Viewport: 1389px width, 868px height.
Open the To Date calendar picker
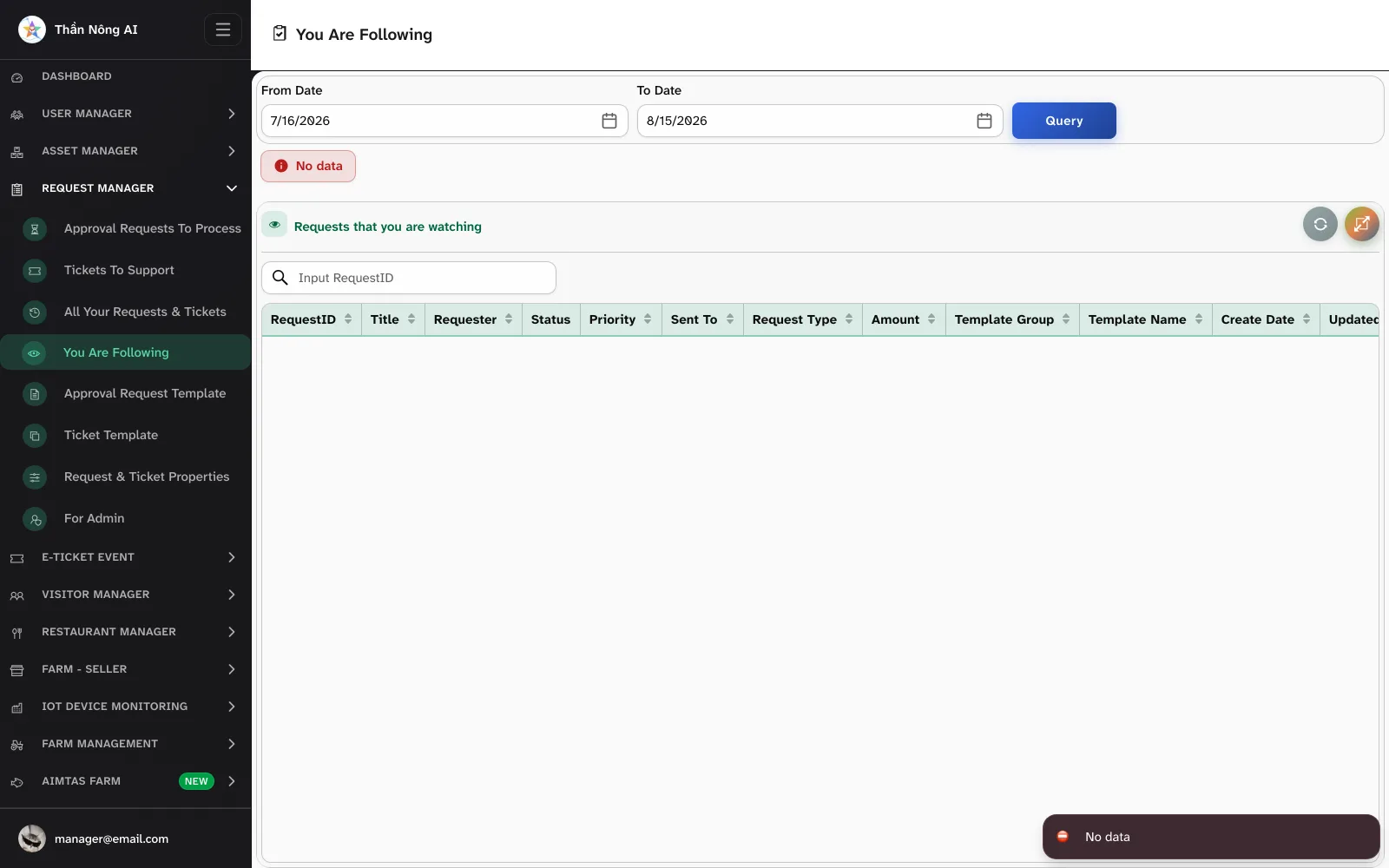pyautogui.click(x=984, y=121)
